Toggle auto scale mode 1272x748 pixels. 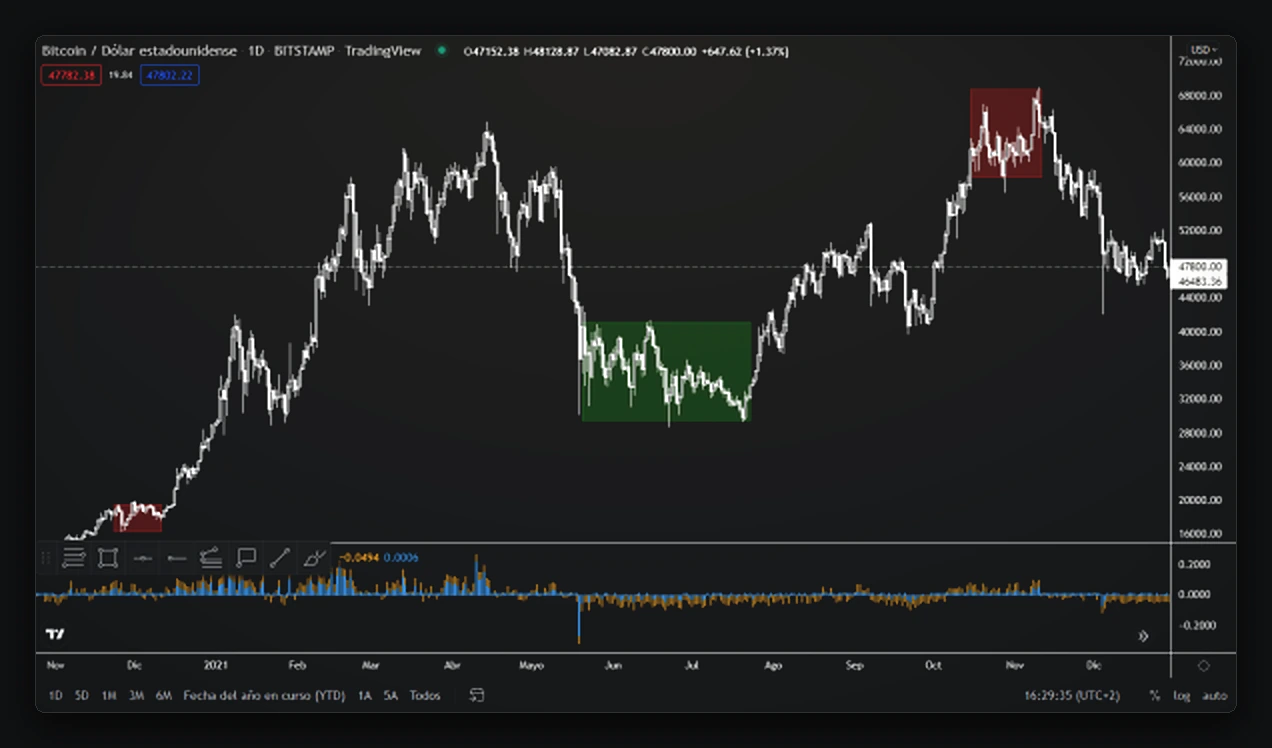tap(1215, 695)
